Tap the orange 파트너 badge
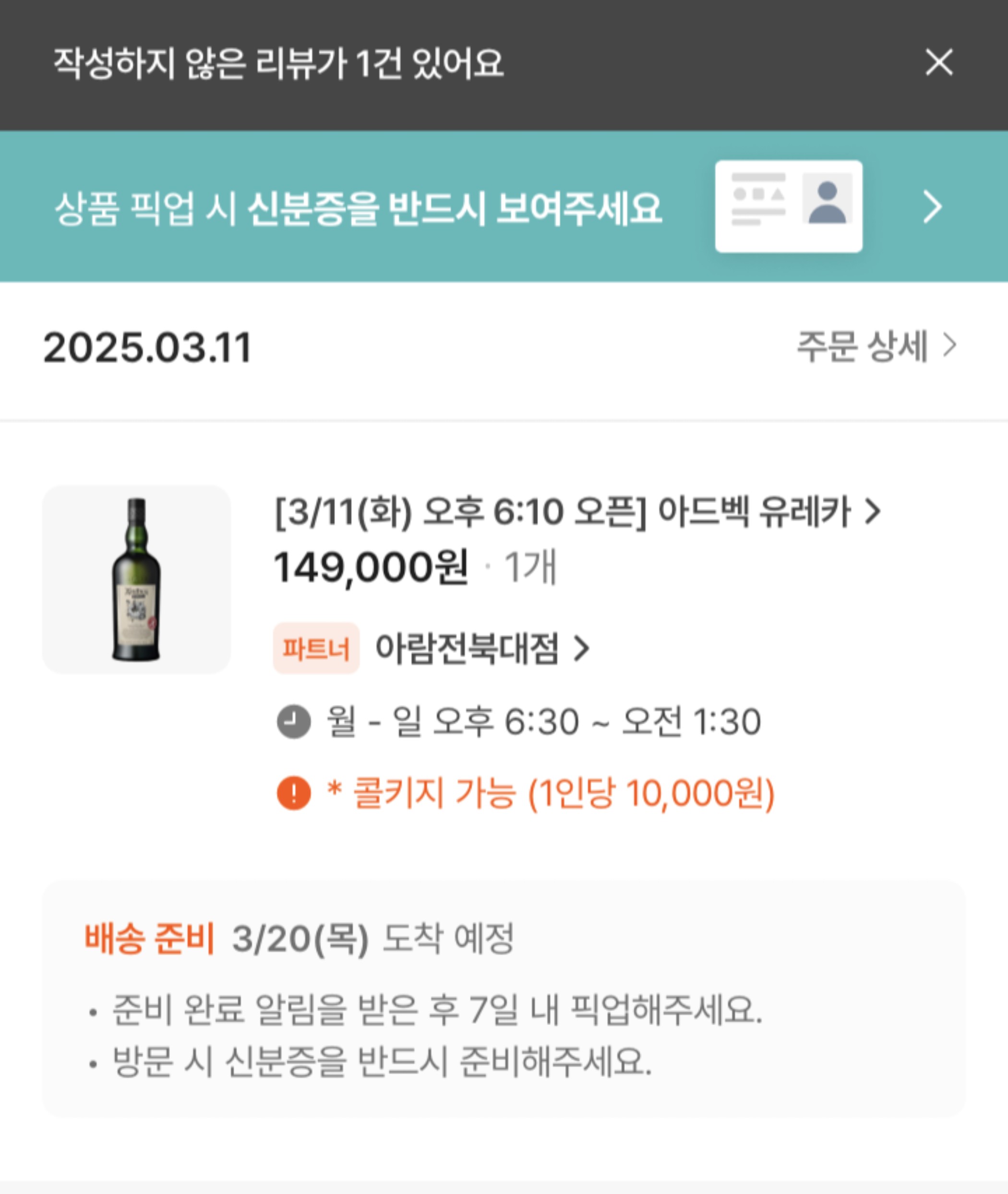The image size is (1008, 1194). pos(316,648)
